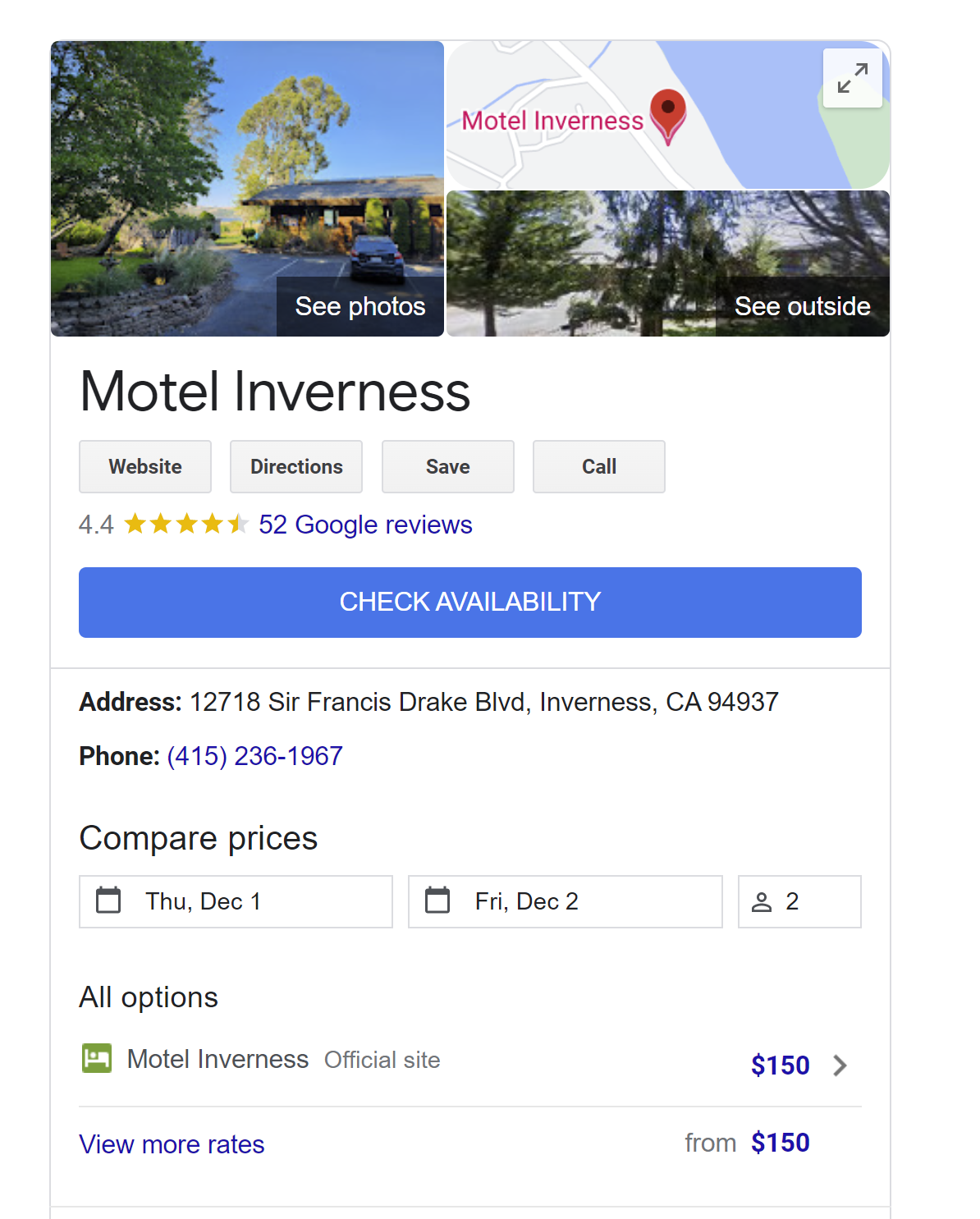Open the 52 Google reviews link
The width and height of the screenshot is (980, 1219).
tap(365, 525)
